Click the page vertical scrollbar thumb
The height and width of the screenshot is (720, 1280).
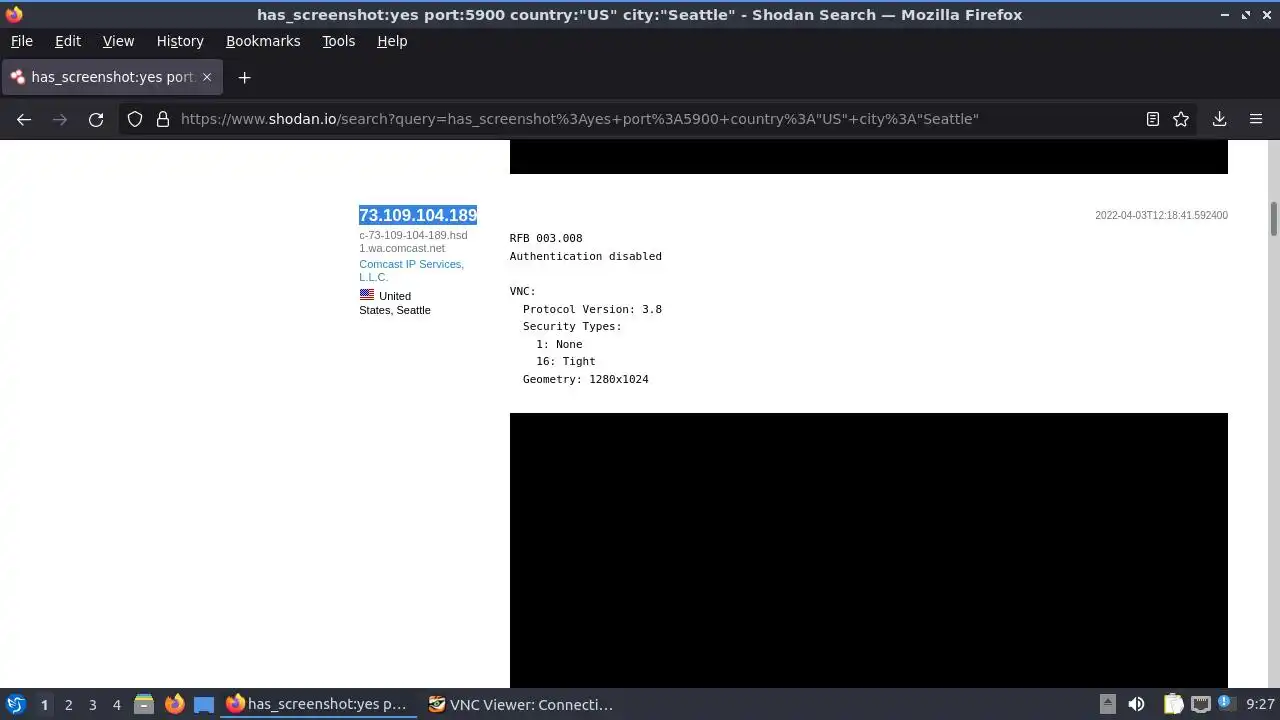point(1274,219)
